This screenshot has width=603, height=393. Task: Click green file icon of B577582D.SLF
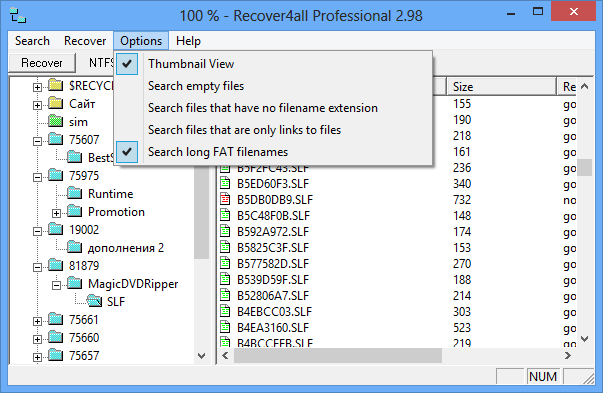coord(225,263)
